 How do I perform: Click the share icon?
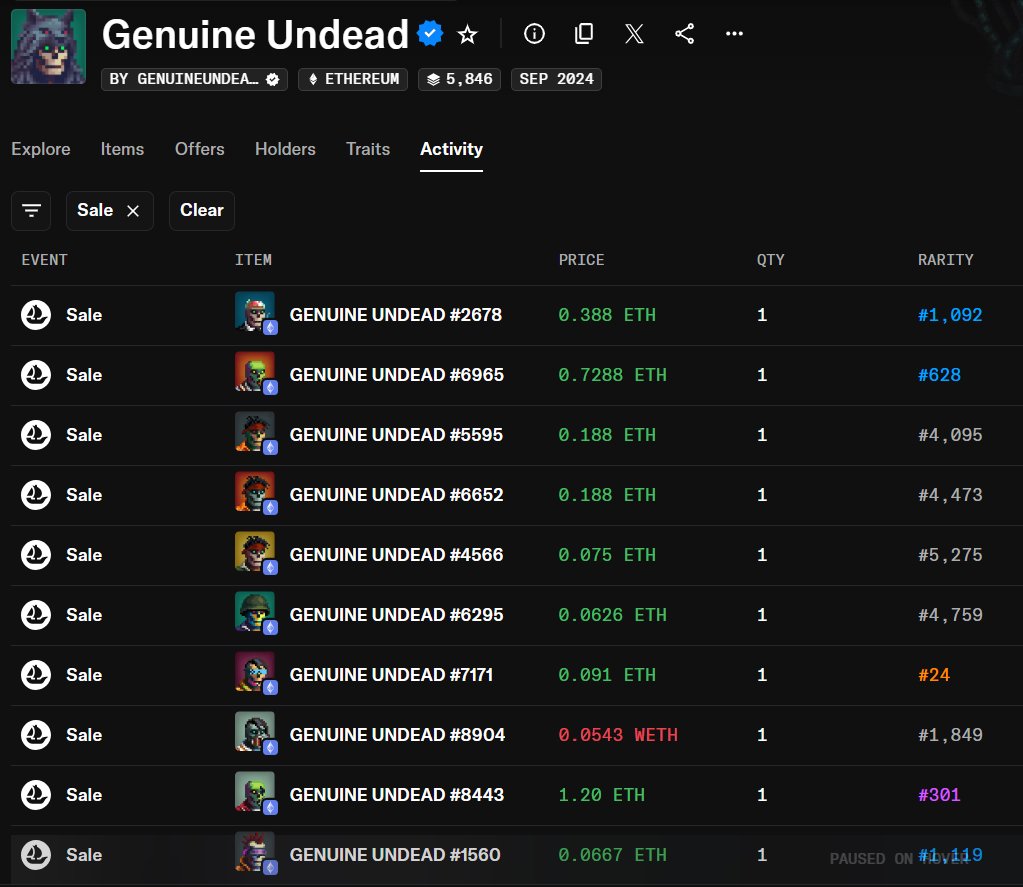(x=684, y=33)
